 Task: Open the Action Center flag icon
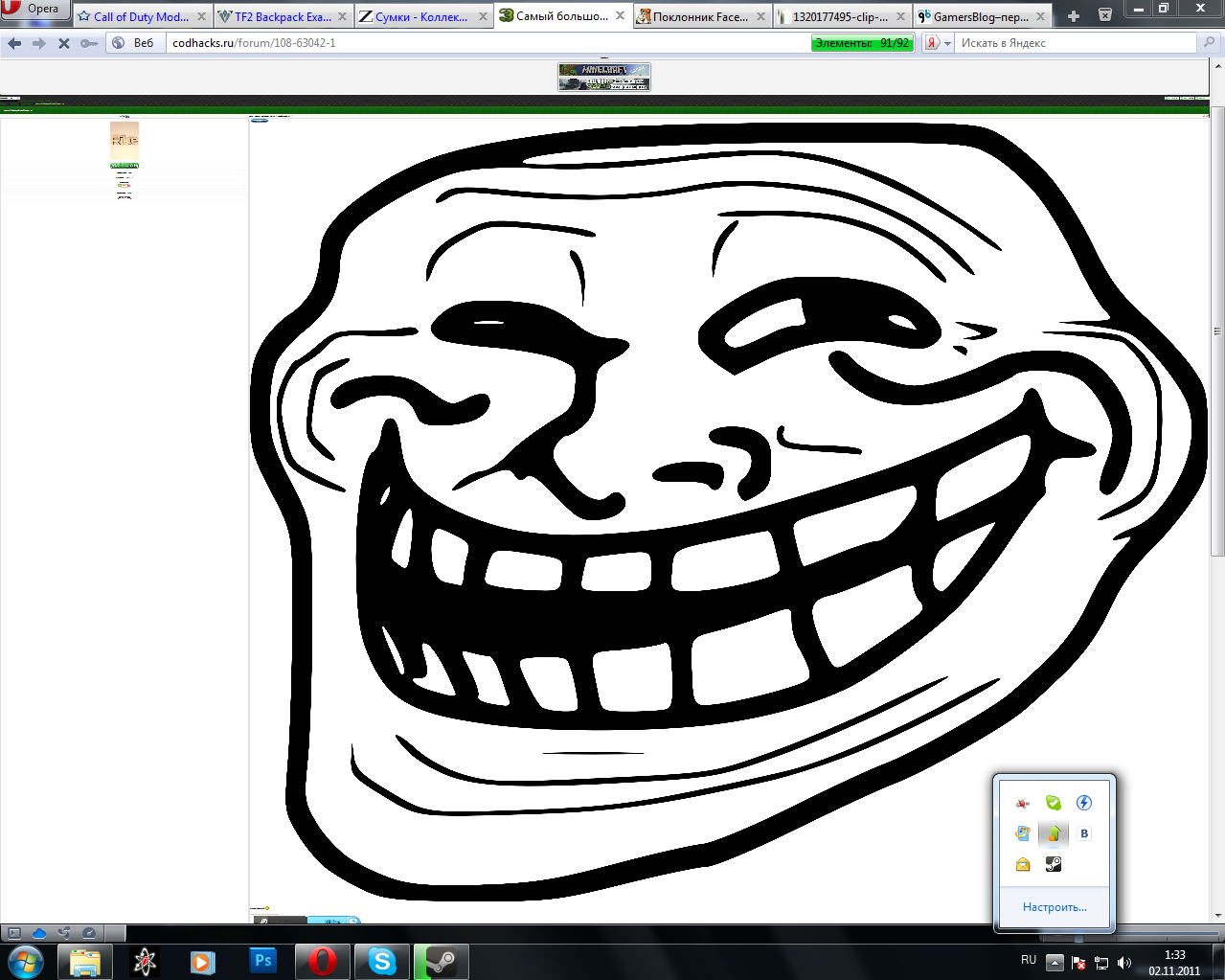point(1078,963)
